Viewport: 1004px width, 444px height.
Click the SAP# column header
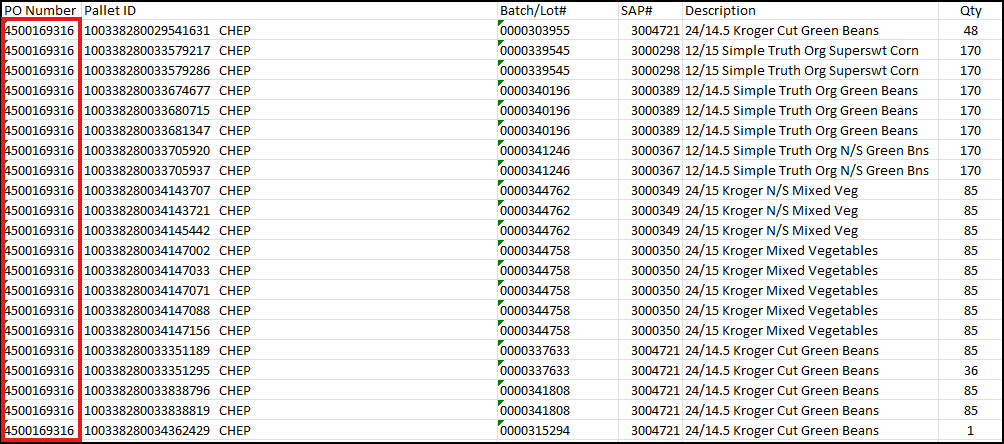pos(650,11)
